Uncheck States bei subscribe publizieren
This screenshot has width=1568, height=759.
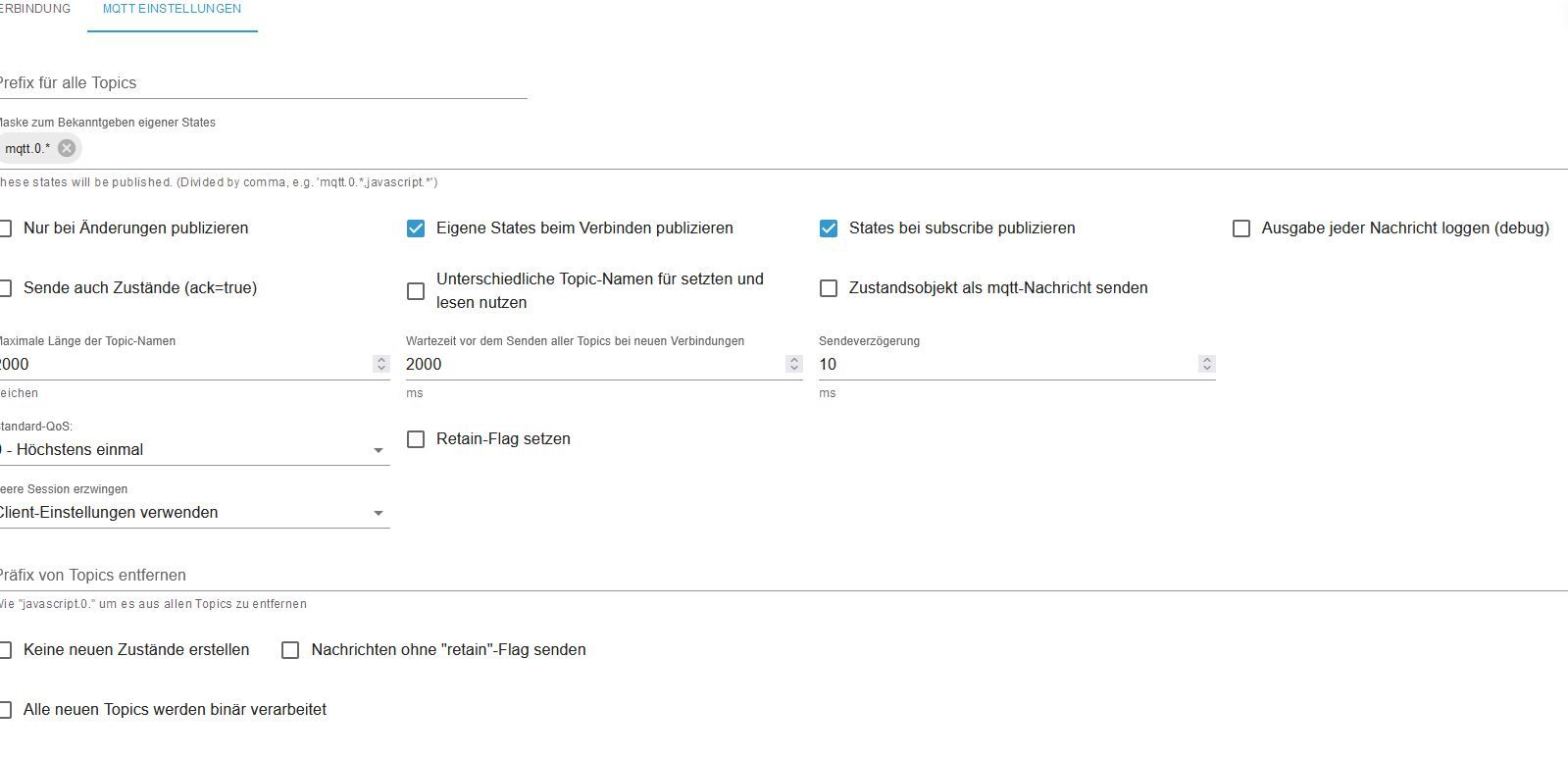[829, 228]
